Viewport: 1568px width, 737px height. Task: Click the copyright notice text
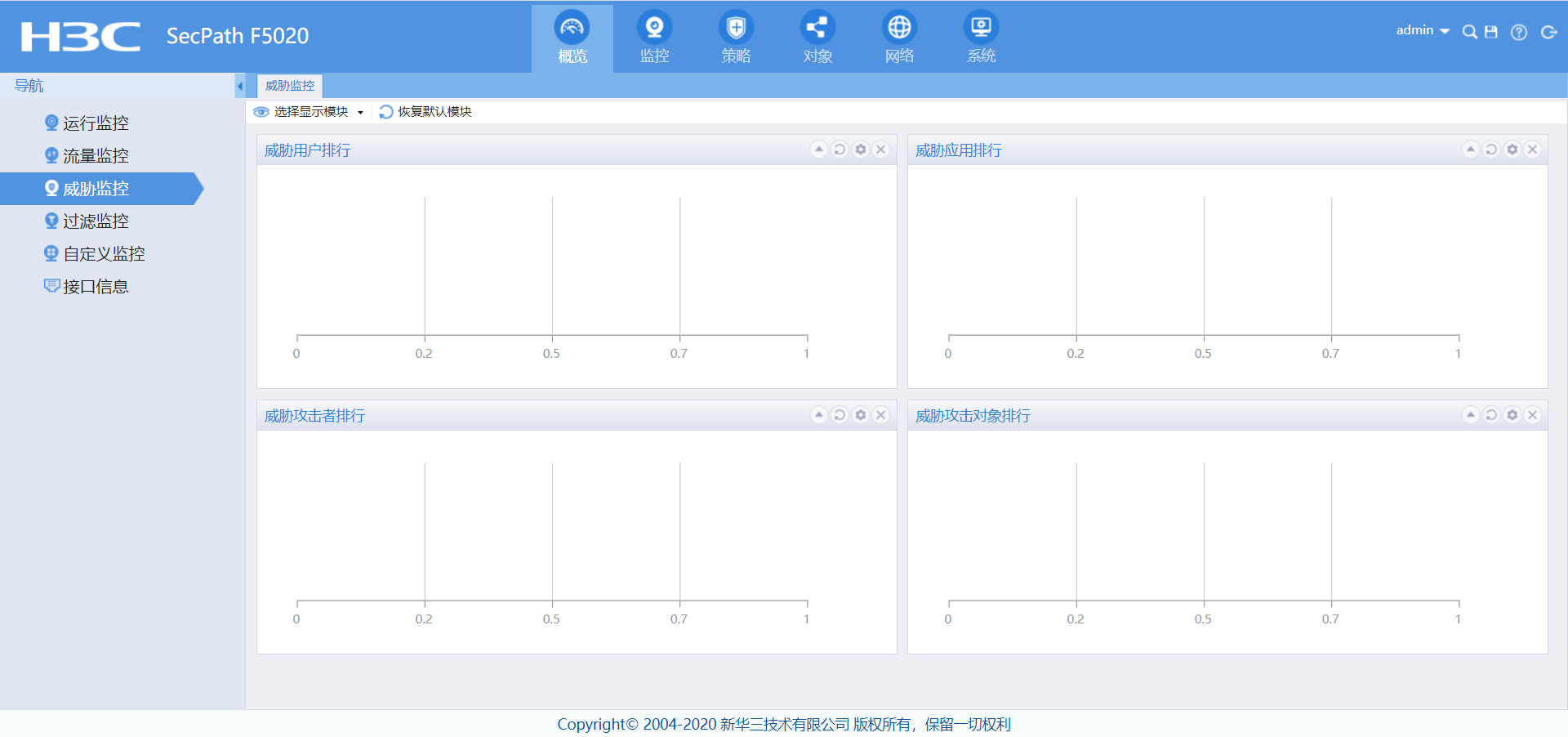click(x=784, y=724)
